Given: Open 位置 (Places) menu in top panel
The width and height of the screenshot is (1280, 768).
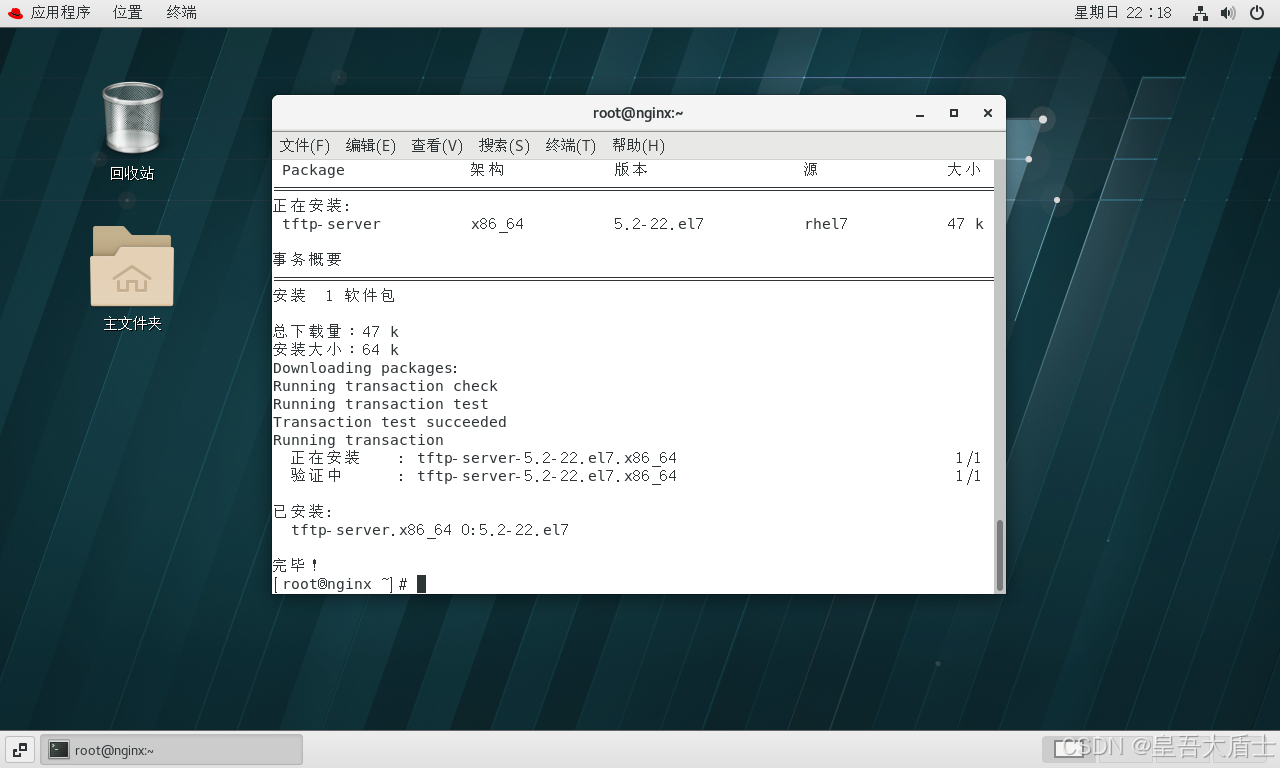Looking at the screenshot, I should pos(127,13).
